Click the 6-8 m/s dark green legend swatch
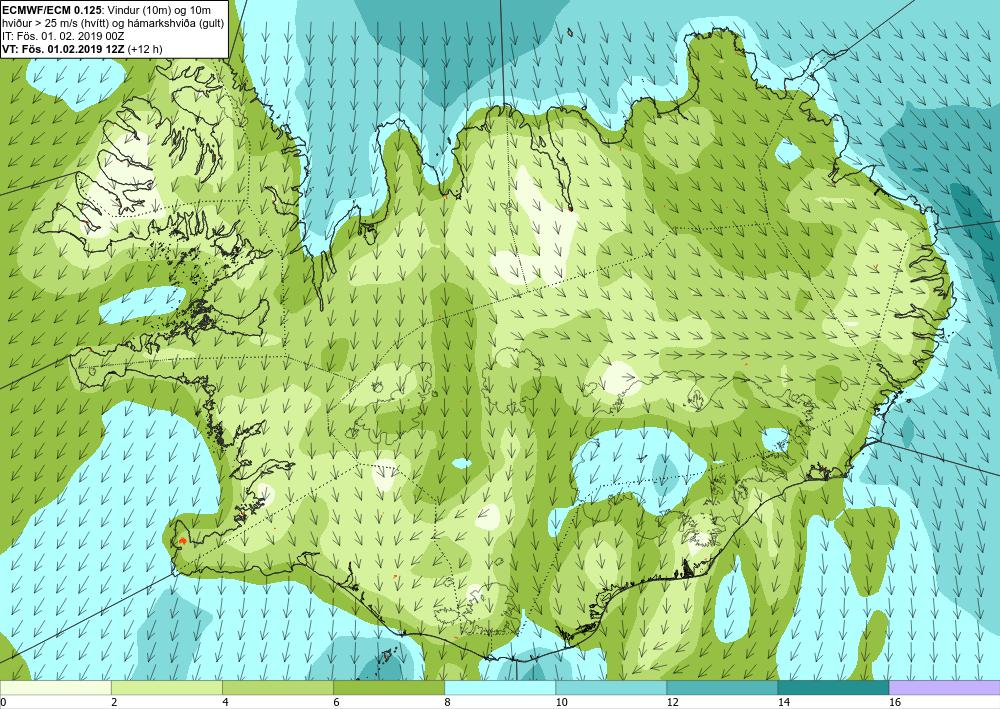Image resolution: width=1000 pixels, height=709 pixels. (388, 687)
